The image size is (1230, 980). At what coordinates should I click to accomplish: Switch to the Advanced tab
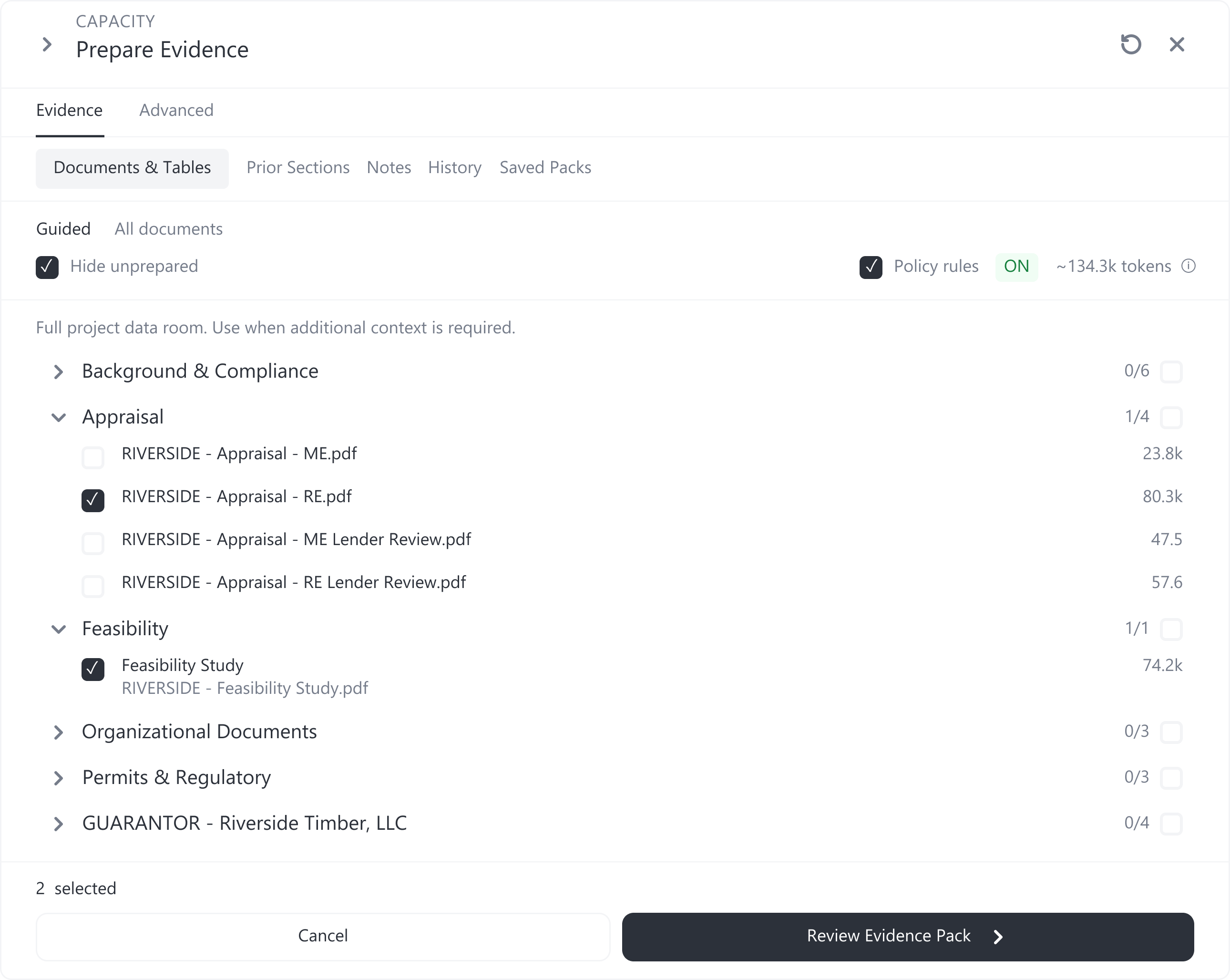[x=176, y=110]
